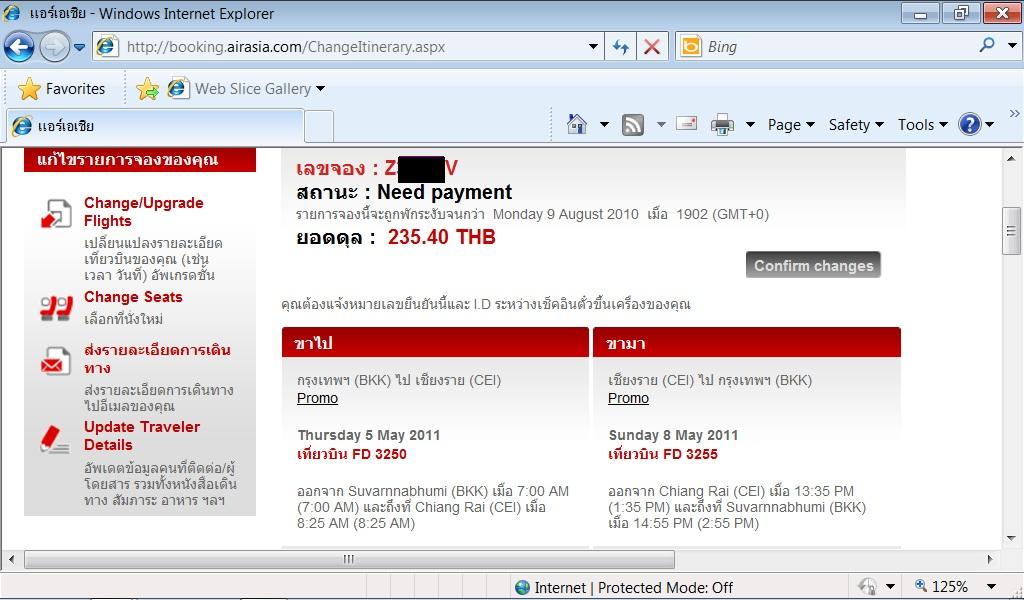Click the Print icon
1024x600 pixels.
coord(722,124)
